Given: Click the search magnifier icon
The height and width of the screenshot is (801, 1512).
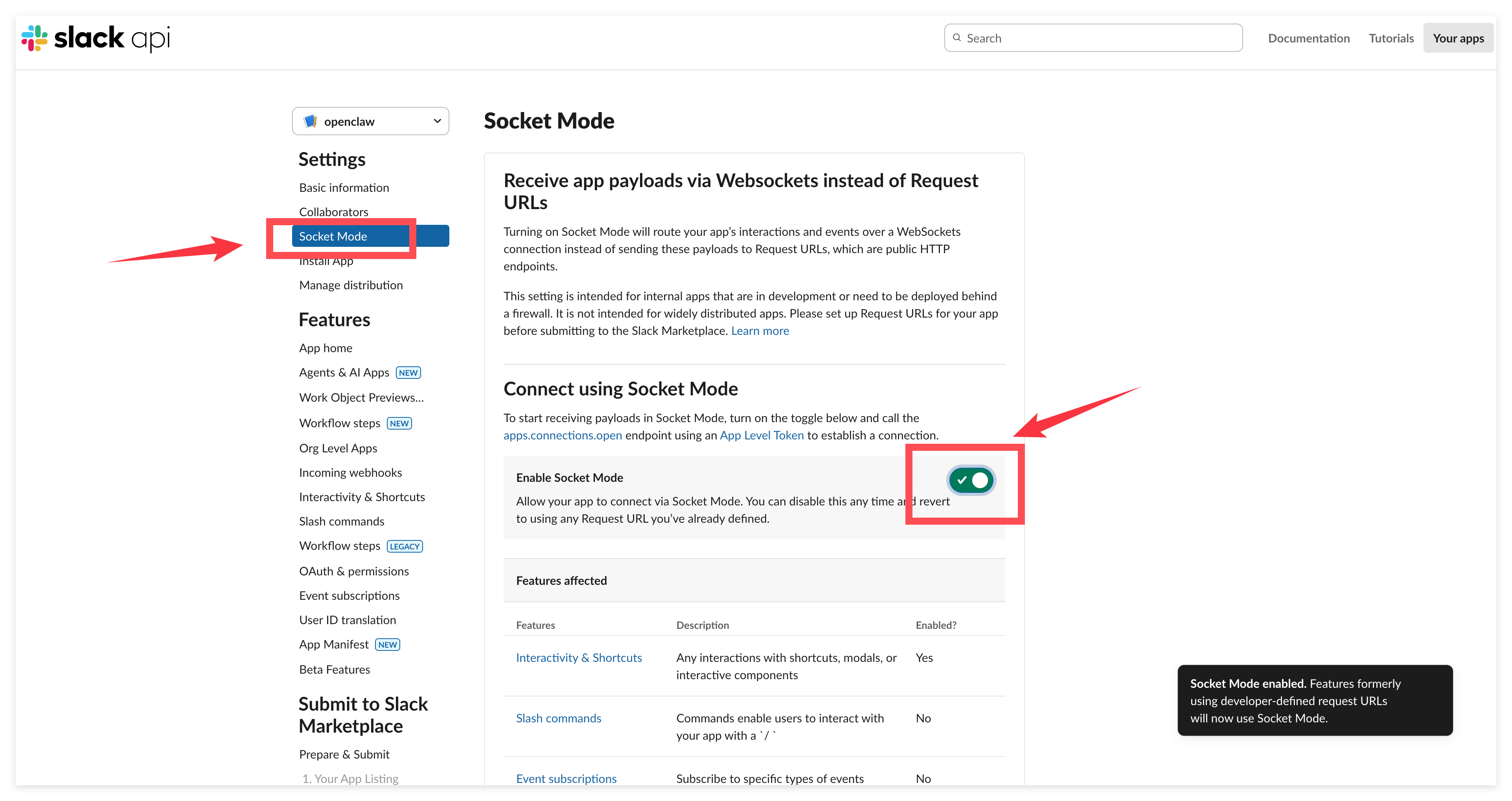Looking at the screenshot, I should point(957,38).
